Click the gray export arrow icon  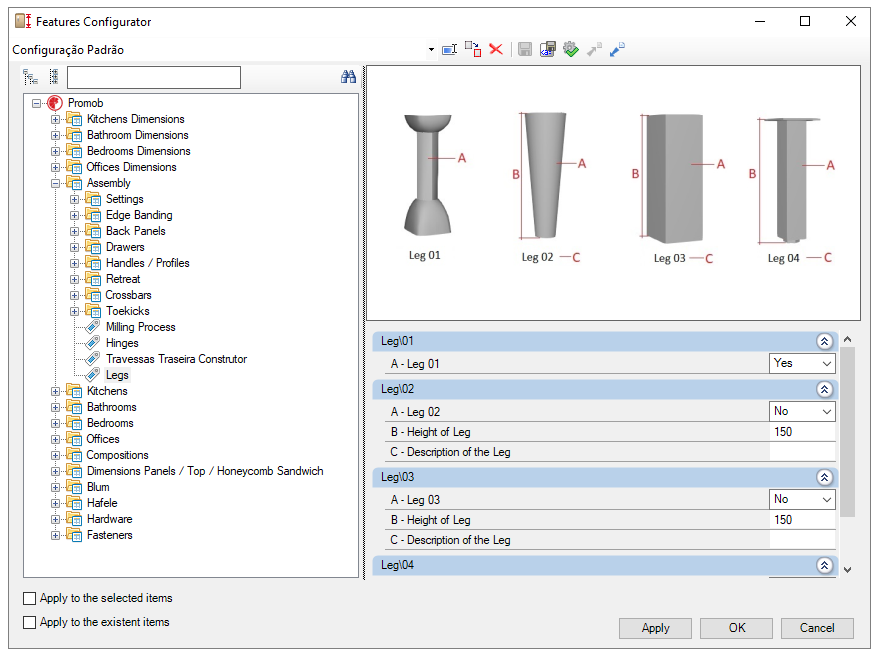(x=594, y=49)
